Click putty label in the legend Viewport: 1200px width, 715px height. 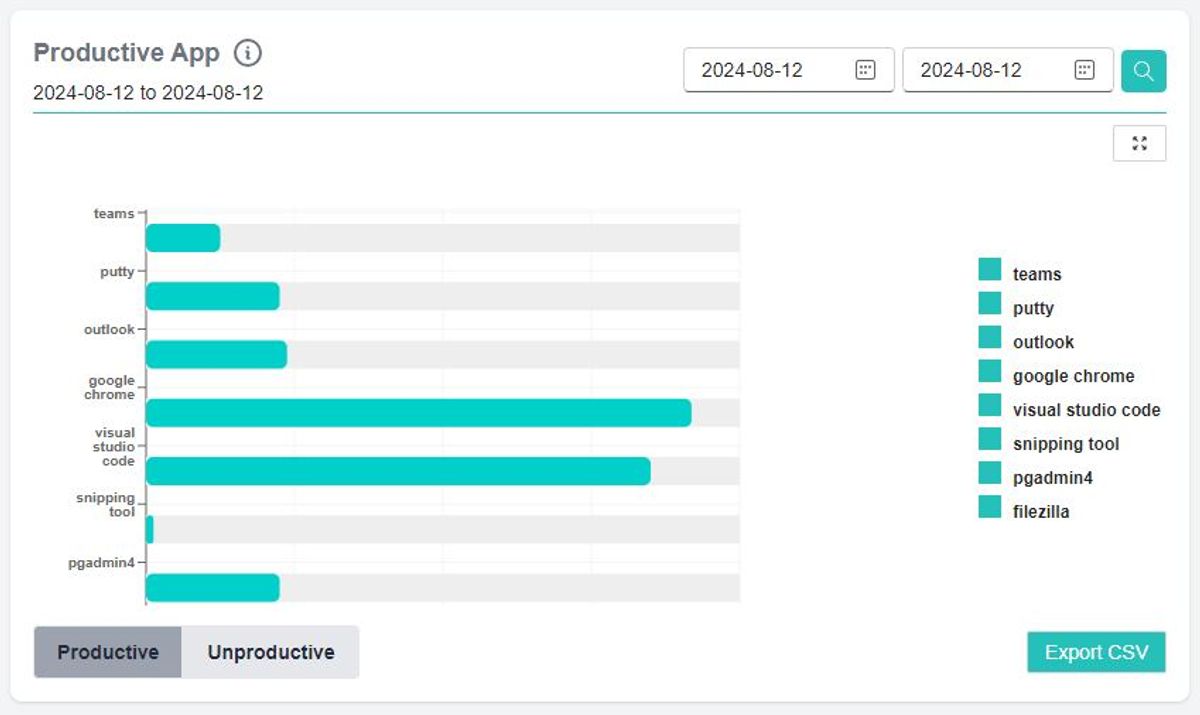[x=1033, y=308]
